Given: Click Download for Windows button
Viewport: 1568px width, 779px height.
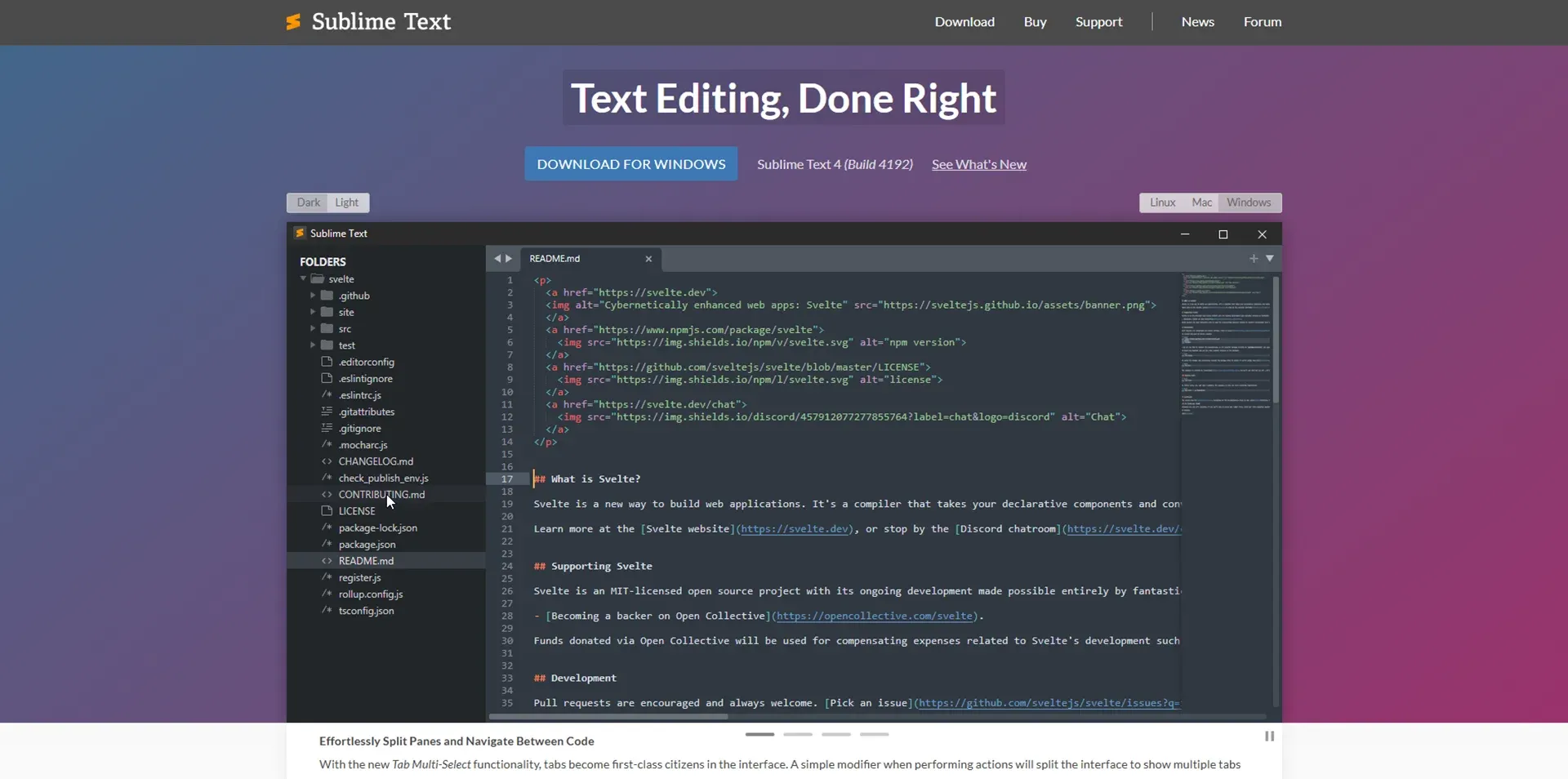Looking at the screenshot, I should (x=630, y=164).
